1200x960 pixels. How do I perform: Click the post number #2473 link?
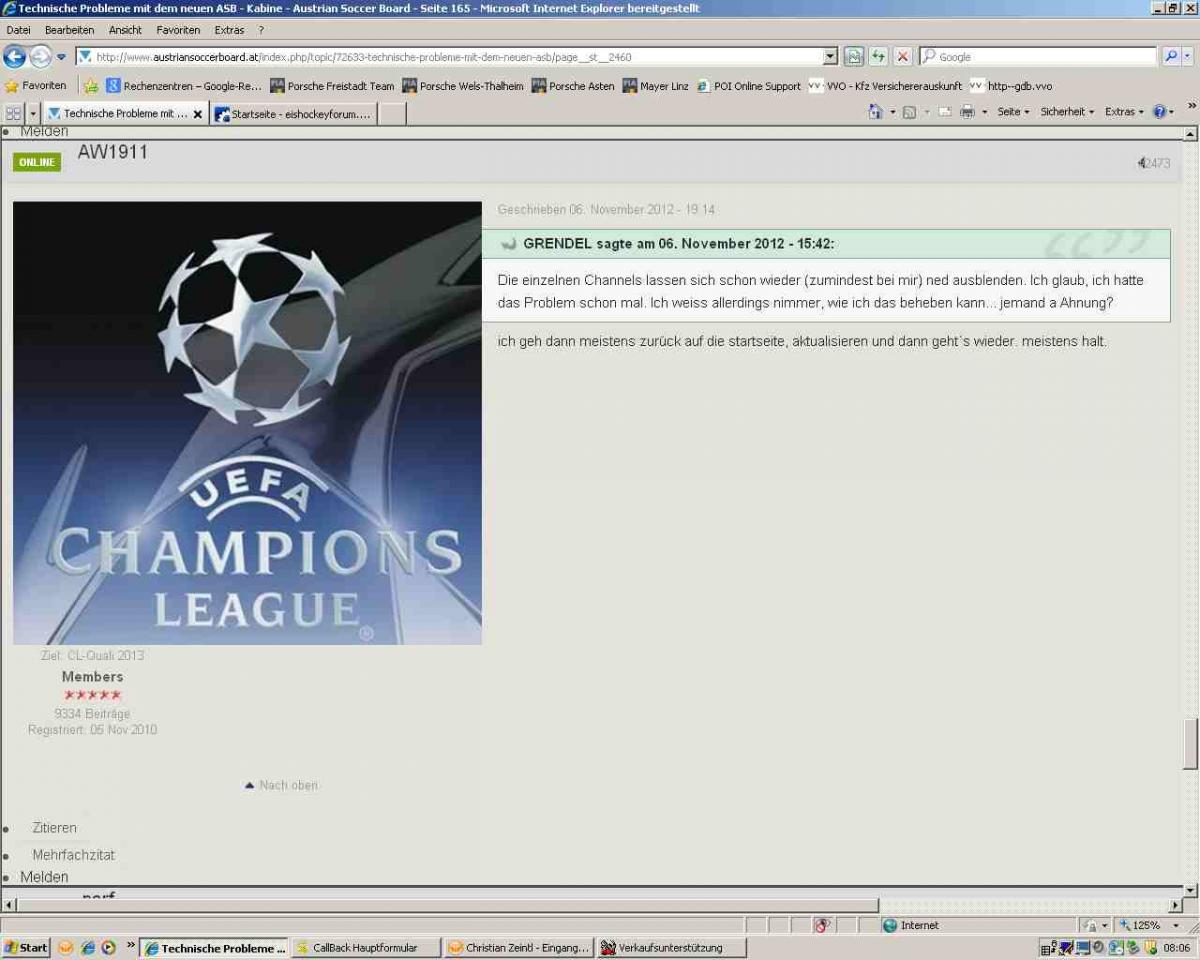pyautogui.click(x=1154, y=163)
